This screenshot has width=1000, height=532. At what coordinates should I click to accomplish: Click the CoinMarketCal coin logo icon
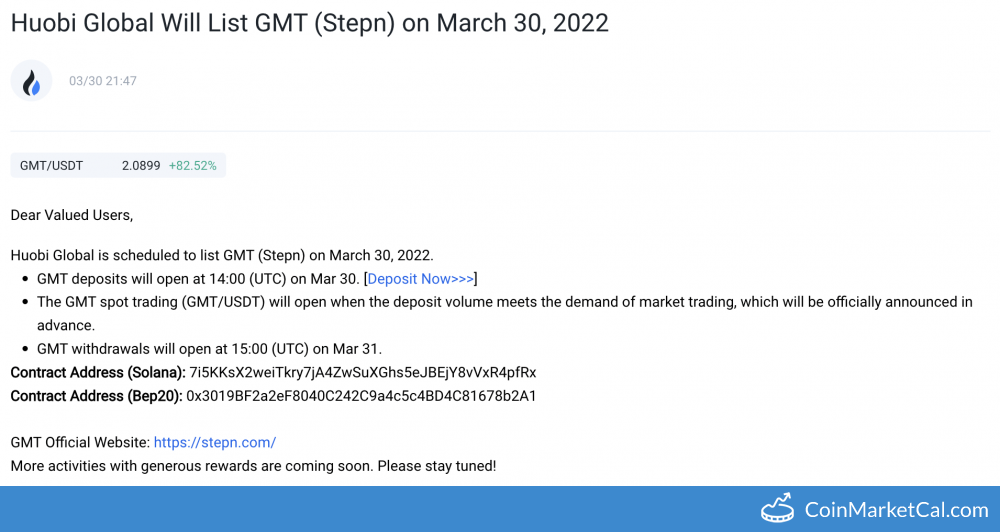tap(777, 509)
